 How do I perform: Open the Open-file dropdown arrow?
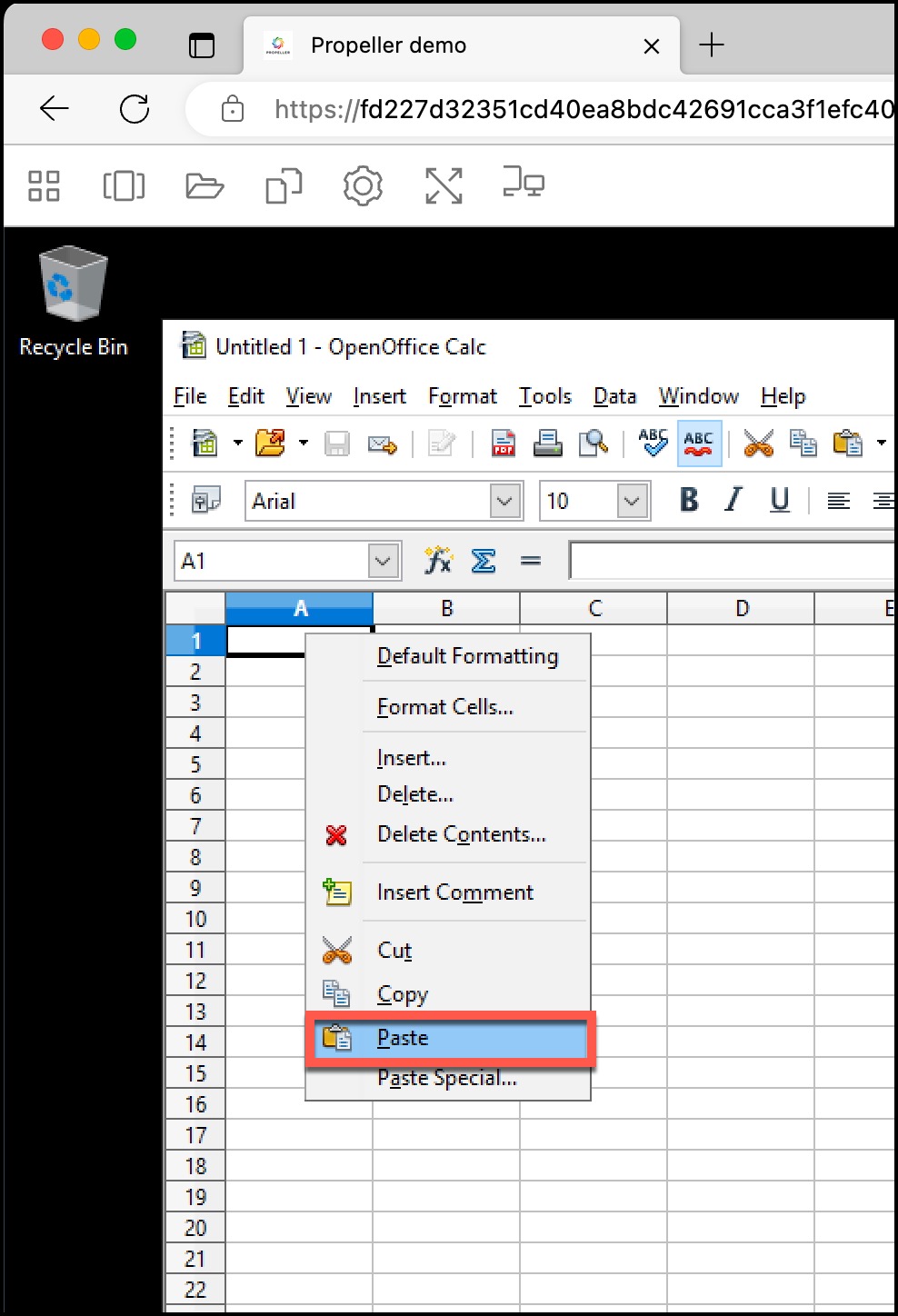click(303, 444)
